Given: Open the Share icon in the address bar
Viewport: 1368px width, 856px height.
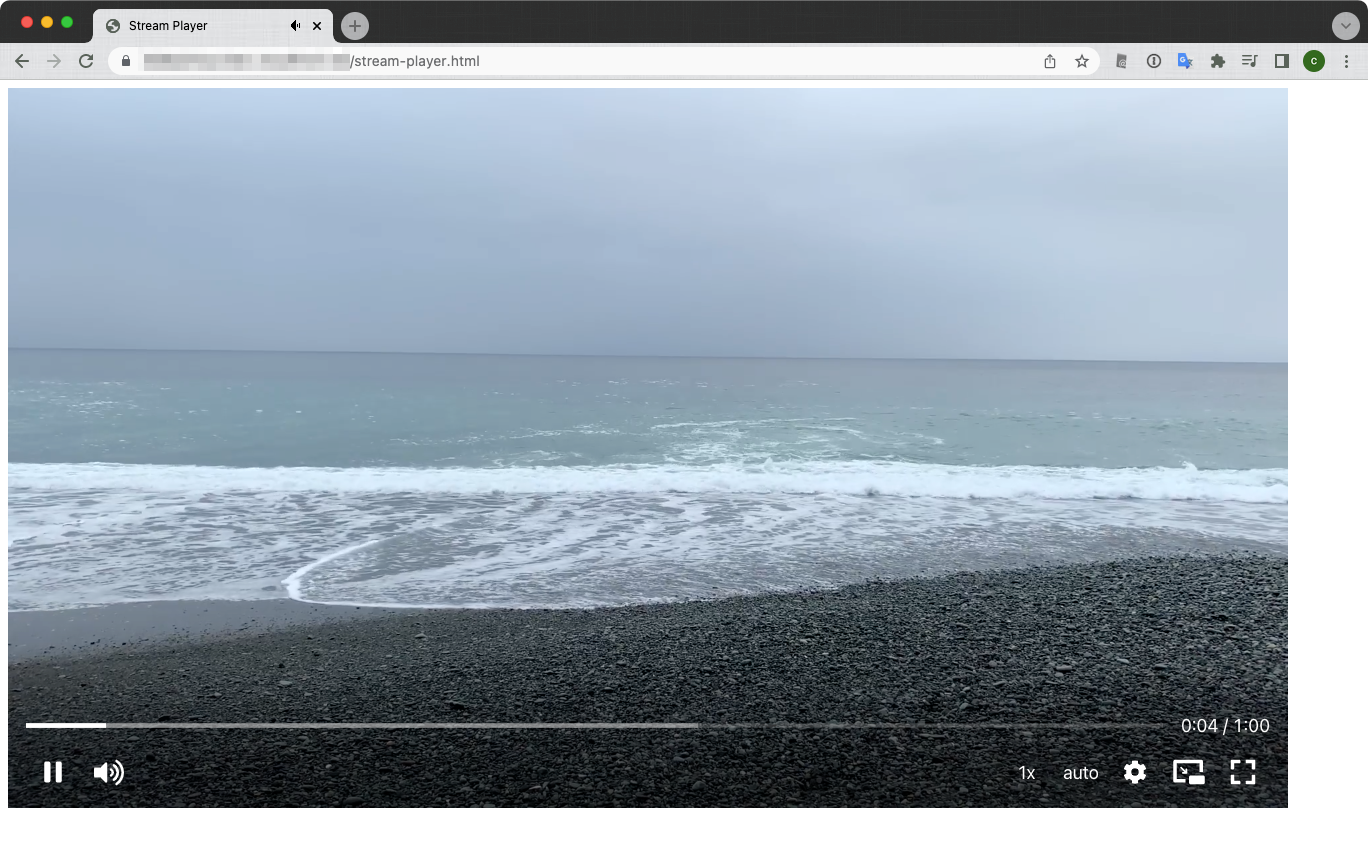Looking at the screenshot, I should click(x=1049, y=61).
